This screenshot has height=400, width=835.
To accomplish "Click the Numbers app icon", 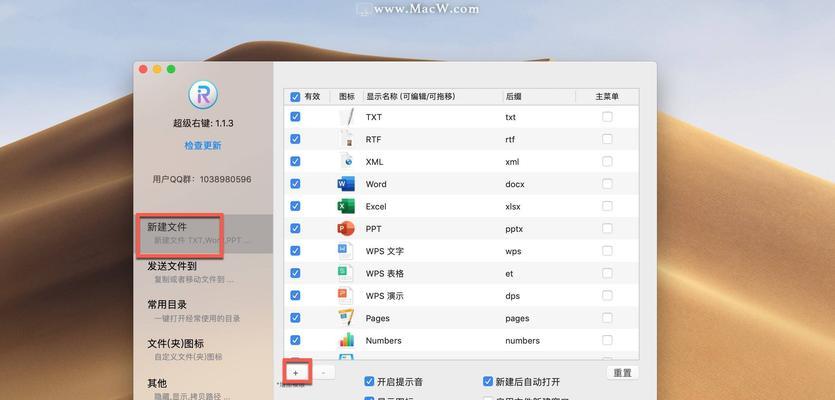I will [346, 340].
